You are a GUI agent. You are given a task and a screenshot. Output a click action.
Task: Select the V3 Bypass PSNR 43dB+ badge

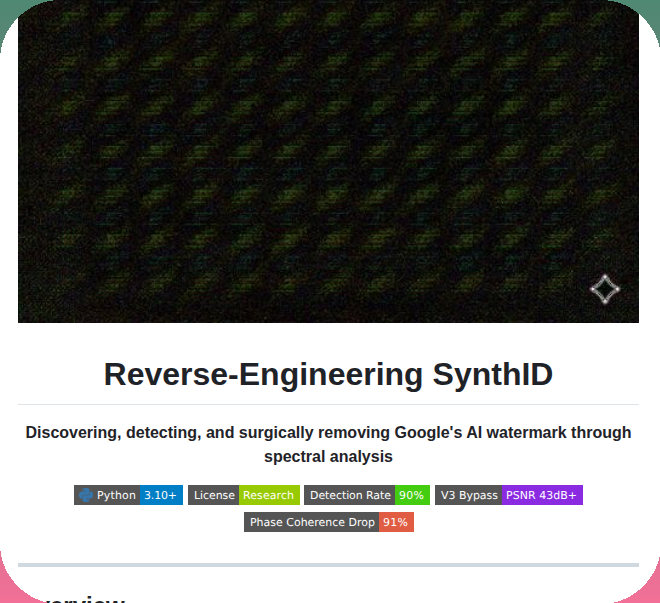(x=508, y=495)
